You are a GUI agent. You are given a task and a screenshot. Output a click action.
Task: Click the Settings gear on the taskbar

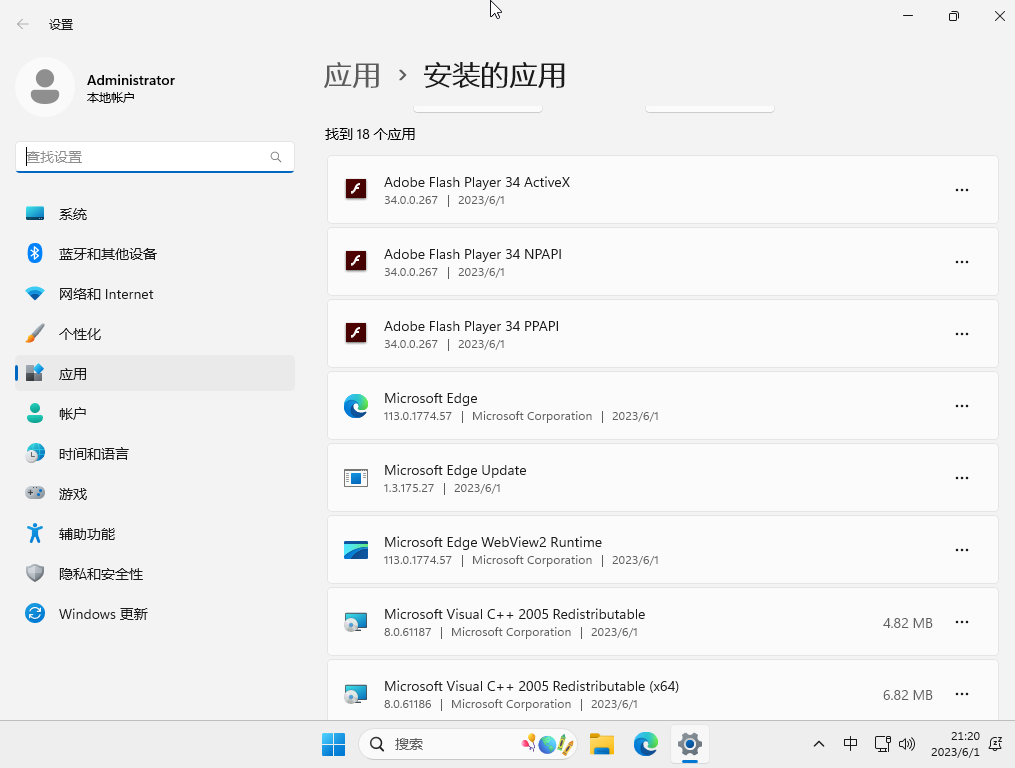(690, 745)
